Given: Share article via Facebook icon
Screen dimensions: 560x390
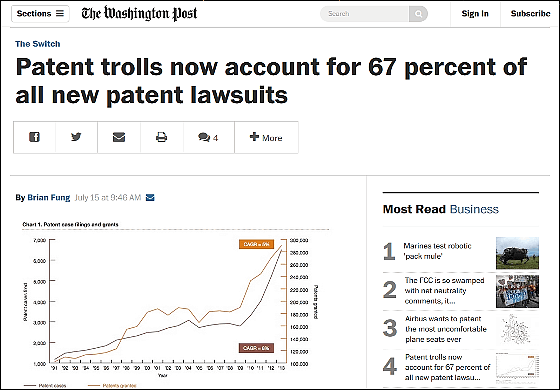Looking at the screenshot, I should click(x=34, y=137).
